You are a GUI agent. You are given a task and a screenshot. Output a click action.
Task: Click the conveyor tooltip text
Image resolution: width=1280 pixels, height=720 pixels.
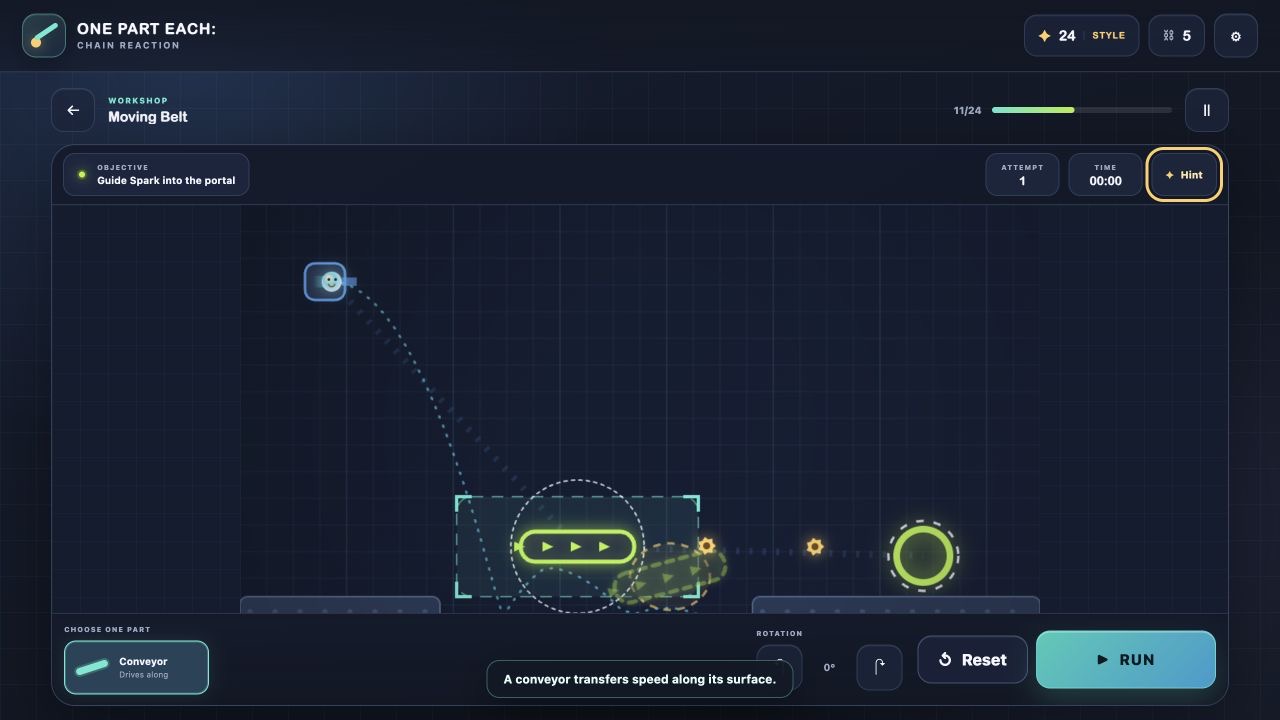coord(639,679)
